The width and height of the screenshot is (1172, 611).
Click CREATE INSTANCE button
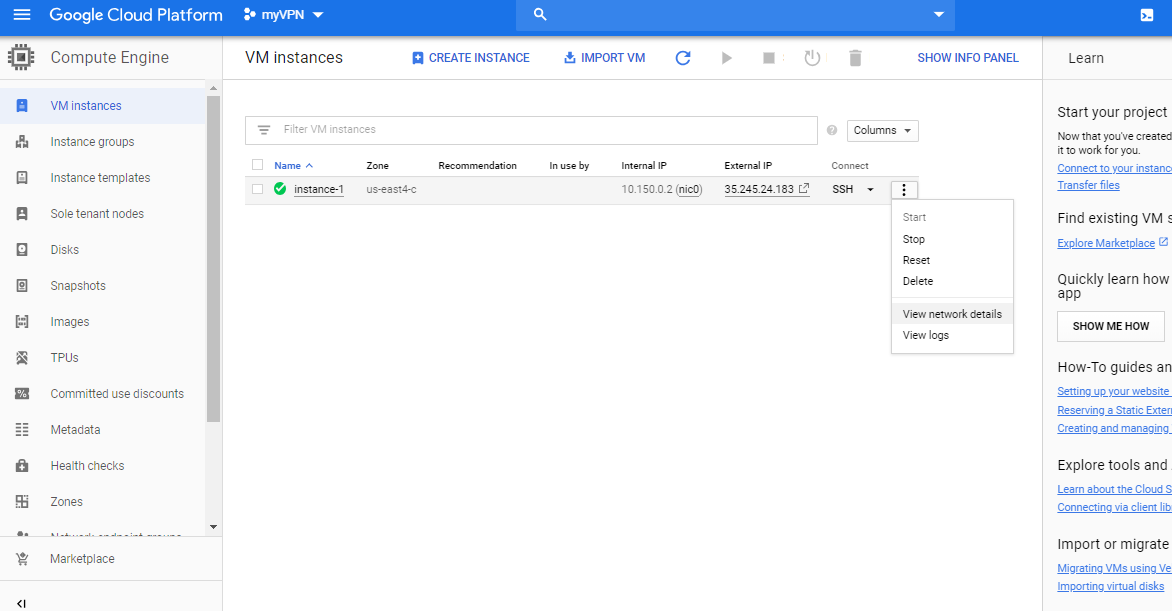471,58
